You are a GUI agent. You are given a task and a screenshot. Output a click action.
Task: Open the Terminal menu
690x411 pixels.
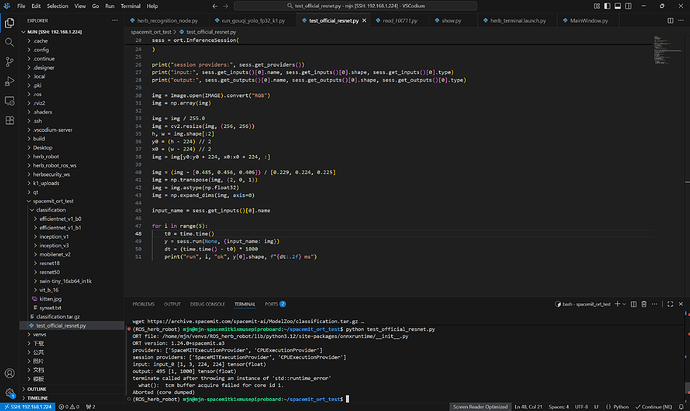click(x=130, y=6)
